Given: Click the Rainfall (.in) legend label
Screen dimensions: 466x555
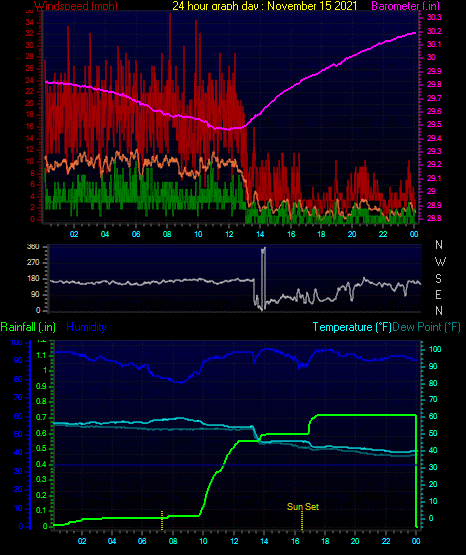Looking at the screenshot, I should [x=28, y=327].
